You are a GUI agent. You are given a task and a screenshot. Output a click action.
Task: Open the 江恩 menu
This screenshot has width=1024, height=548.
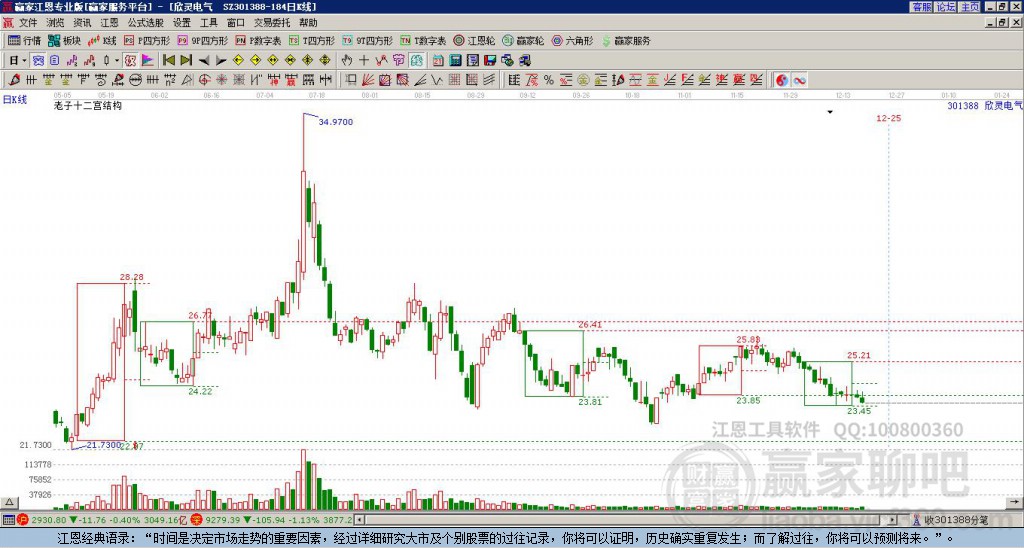[109, 23]
